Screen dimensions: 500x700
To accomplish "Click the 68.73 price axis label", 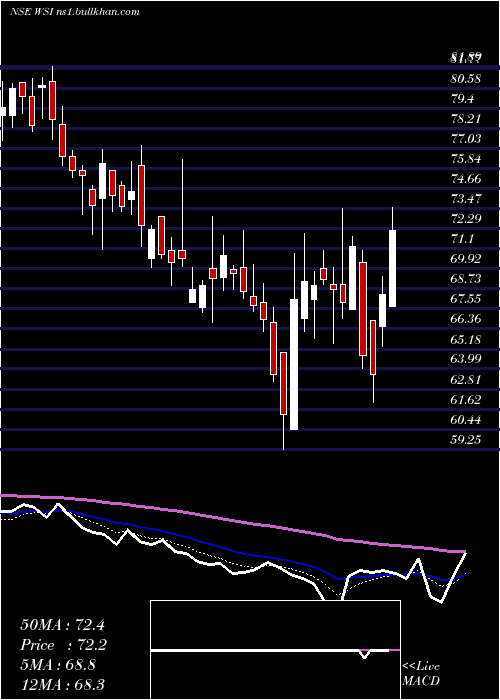I will (466, 279).
